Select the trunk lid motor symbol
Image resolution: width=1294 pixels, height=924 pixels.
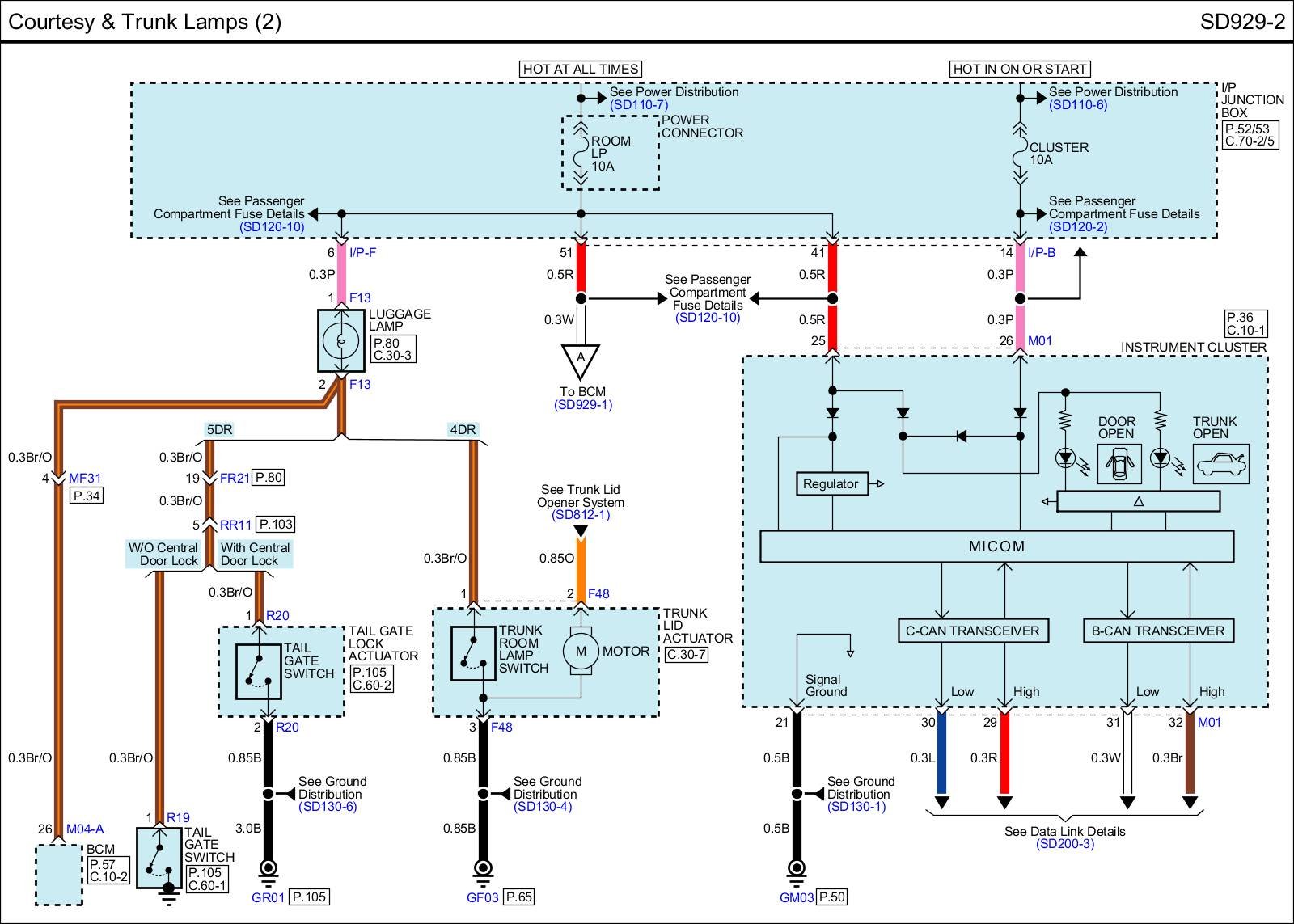coord(580,652)
